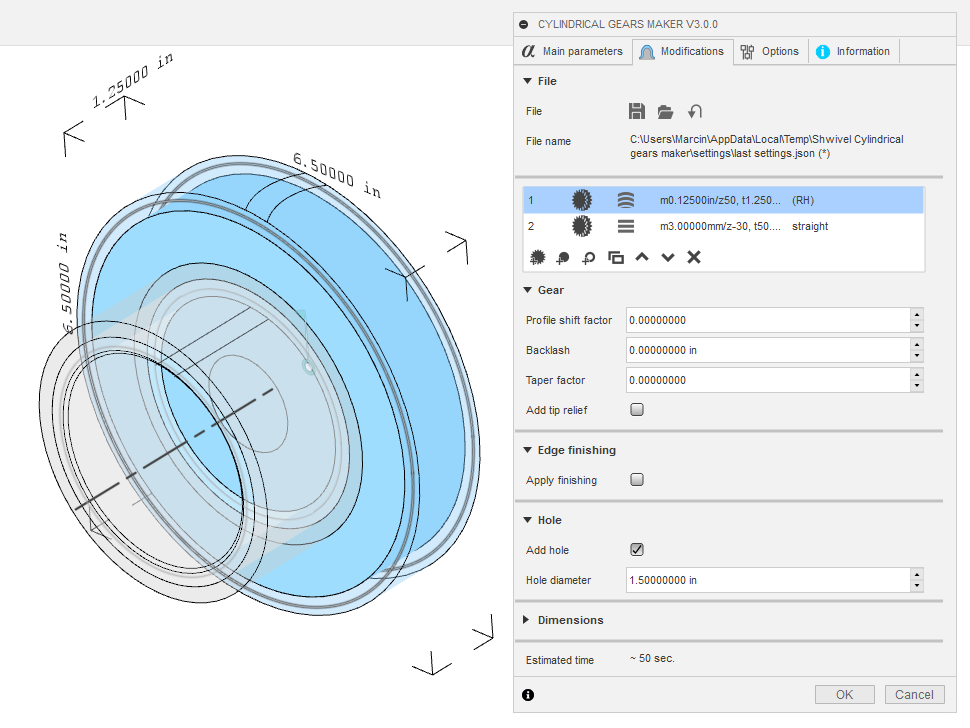Select the Modifications tab
Screen dimensions: 970x728
coord(682,51)
